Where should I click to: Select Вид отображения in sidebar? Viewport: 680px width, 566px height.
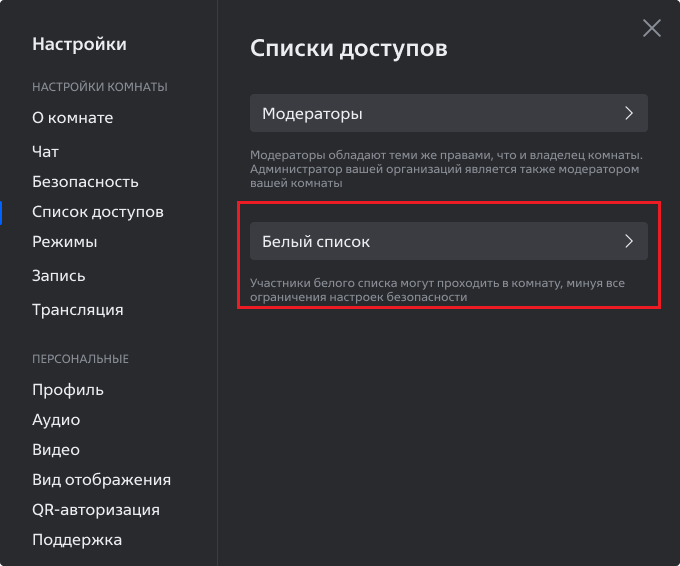coord(101,479)
